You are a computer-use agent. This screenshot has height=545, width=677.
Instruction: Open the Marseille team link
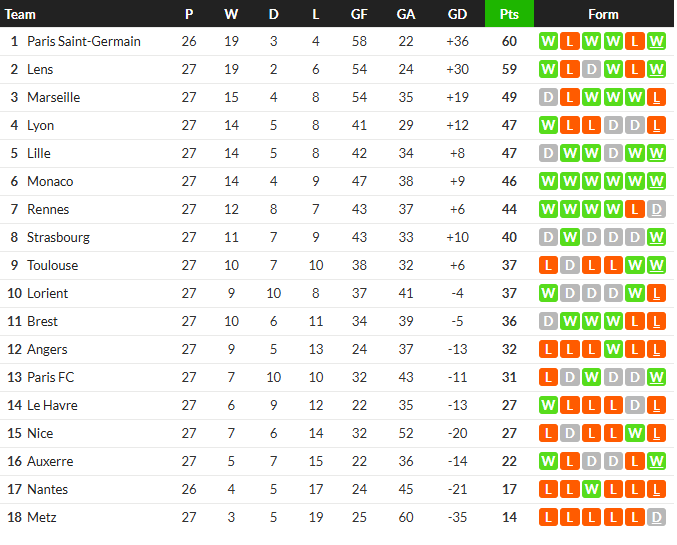point(54,98)
